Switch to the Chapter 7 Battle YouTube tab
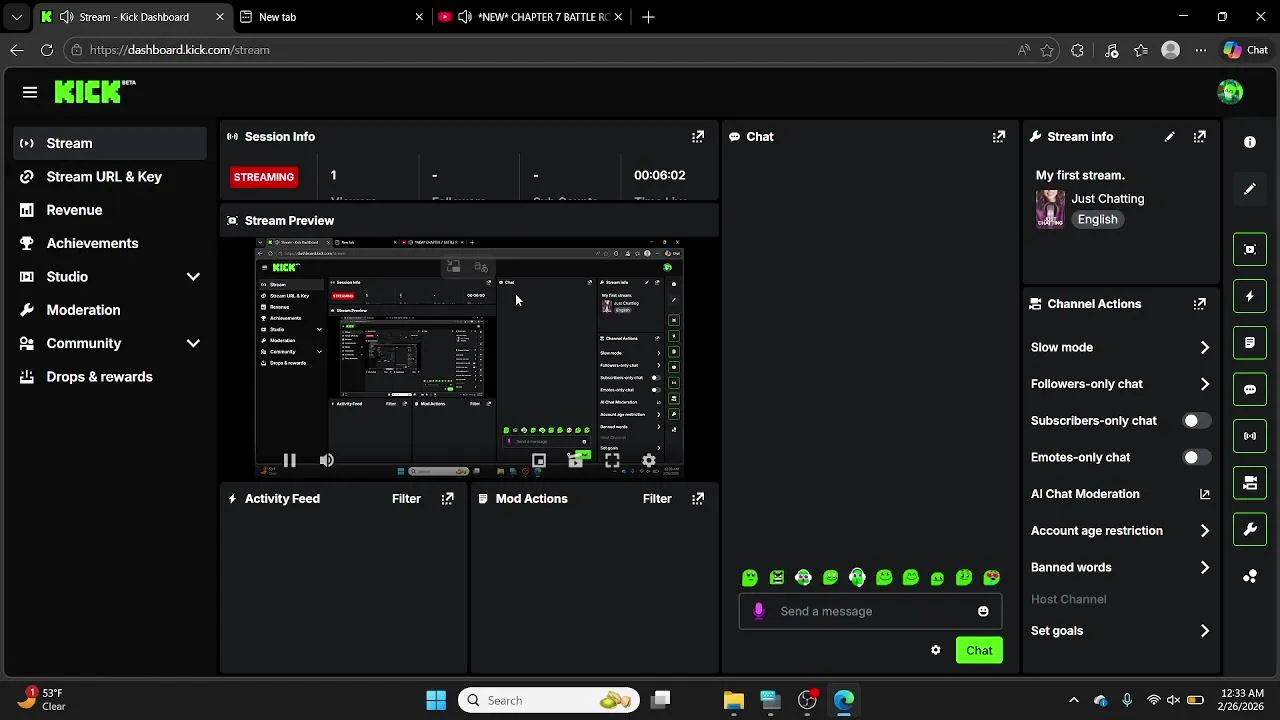This screenshot has height=720, width=1280. (531, 17)
